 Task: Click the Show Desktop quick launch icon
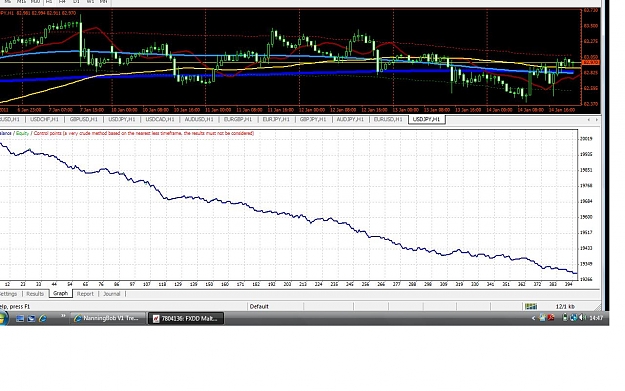point(20,318)
